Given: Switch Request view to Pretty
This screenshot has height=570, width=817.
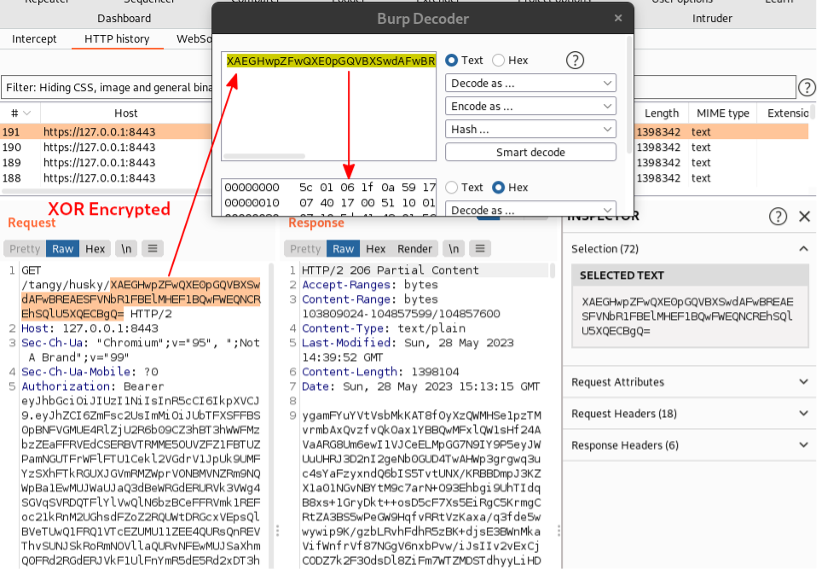Looking at the screenshot, I should tap(25, 248).
